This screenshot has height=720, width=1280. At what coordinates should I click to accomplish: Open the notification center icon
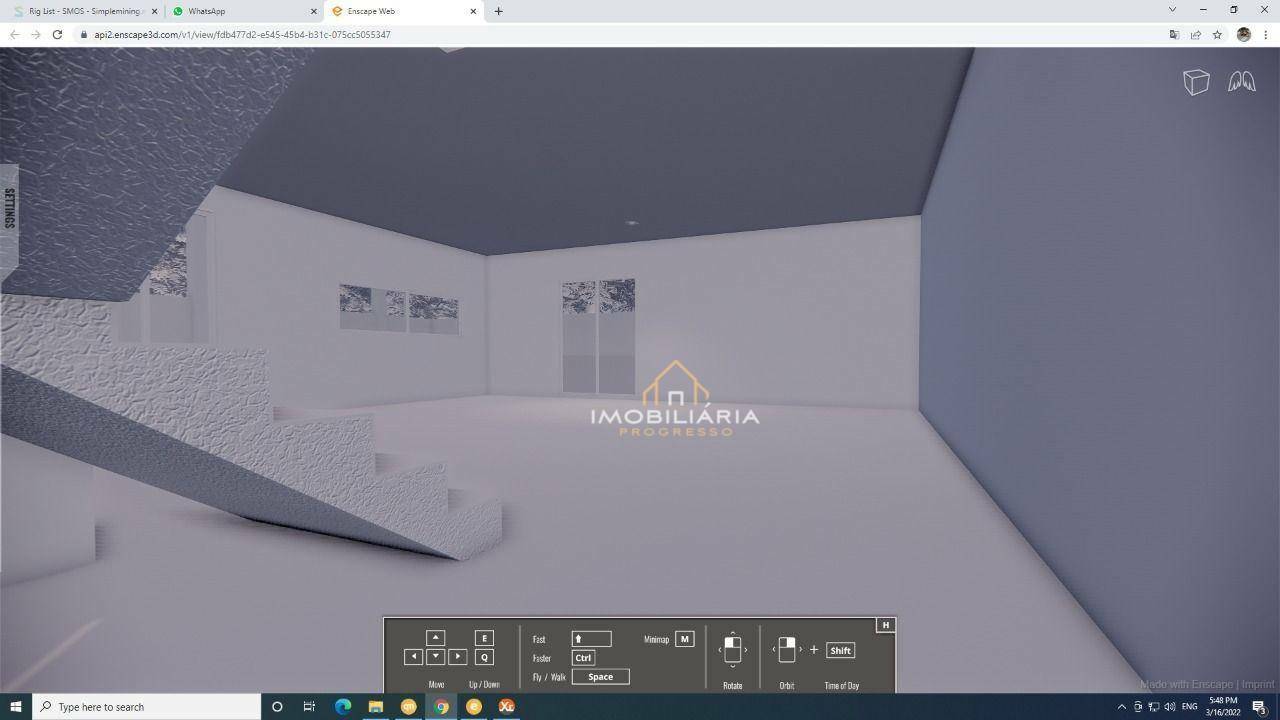coord(1260,707)
